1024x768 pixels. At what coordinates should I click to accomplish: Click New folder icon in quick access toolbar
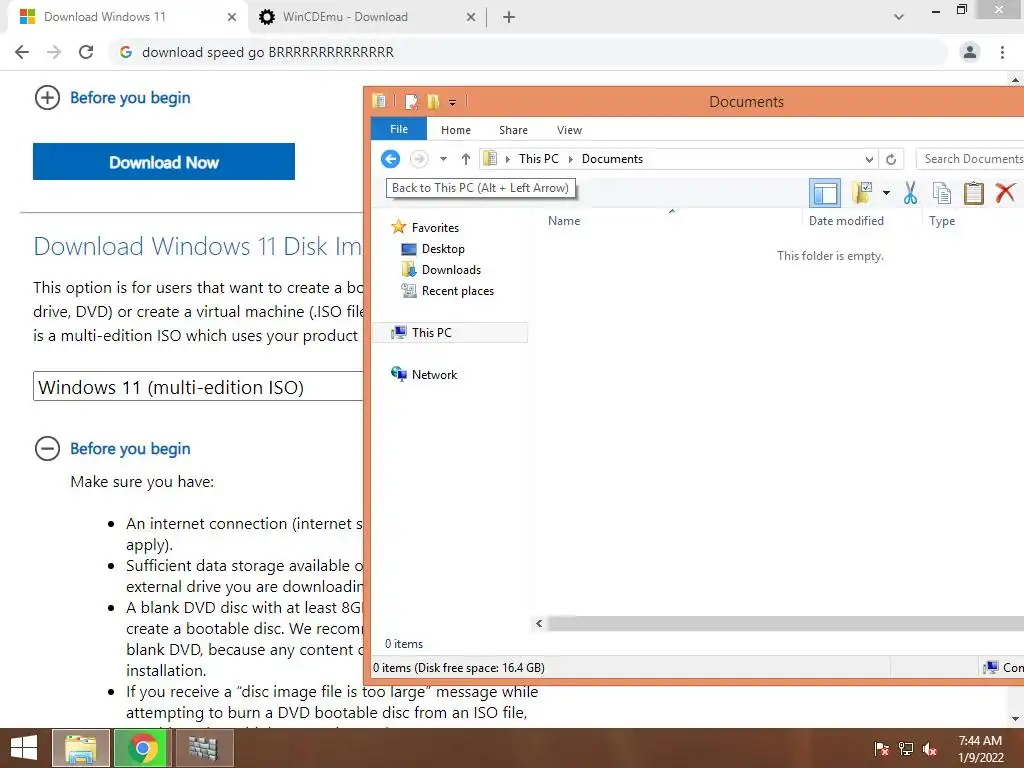coord(433,102)
